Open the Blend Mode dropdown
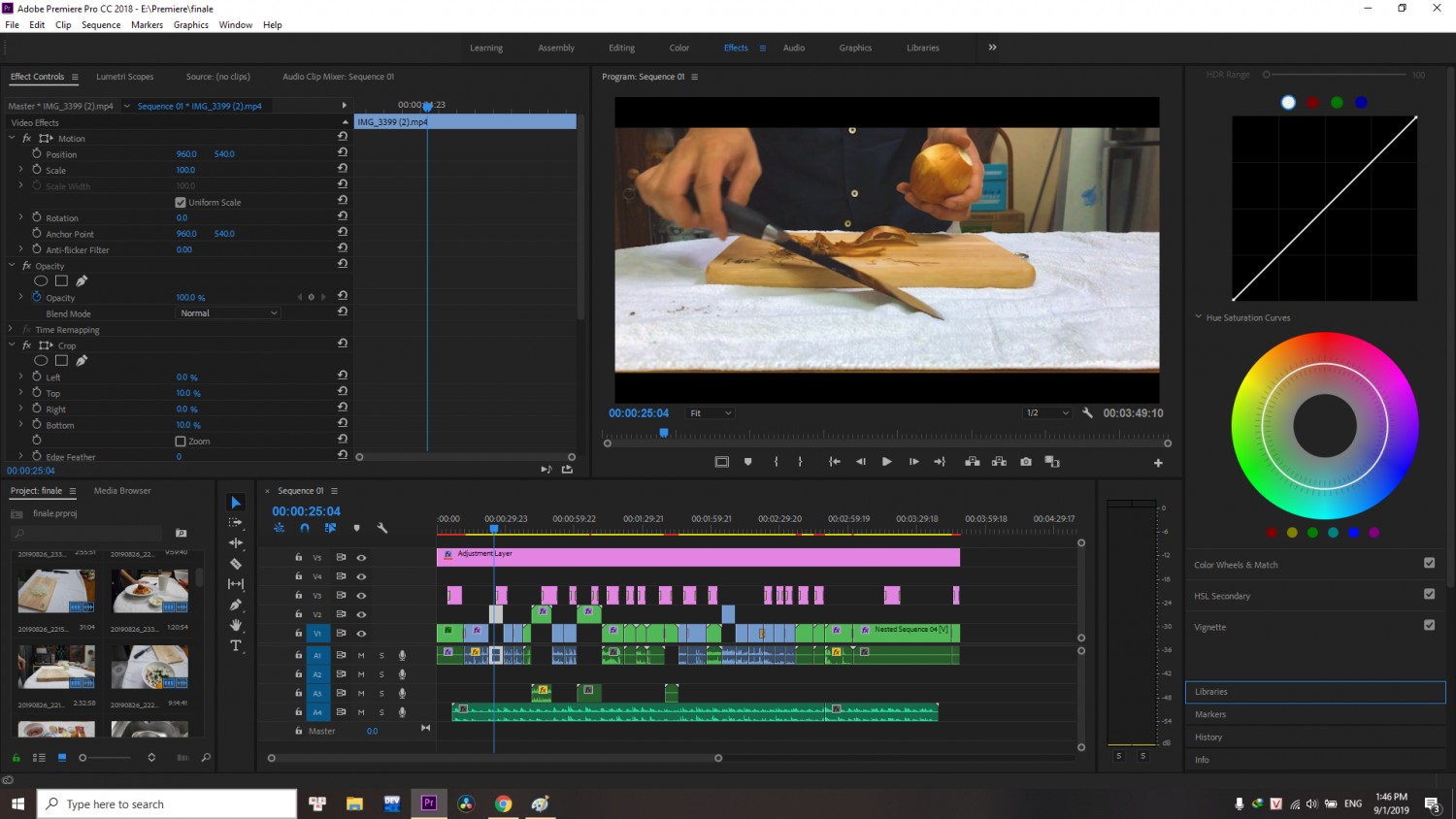 229,313
